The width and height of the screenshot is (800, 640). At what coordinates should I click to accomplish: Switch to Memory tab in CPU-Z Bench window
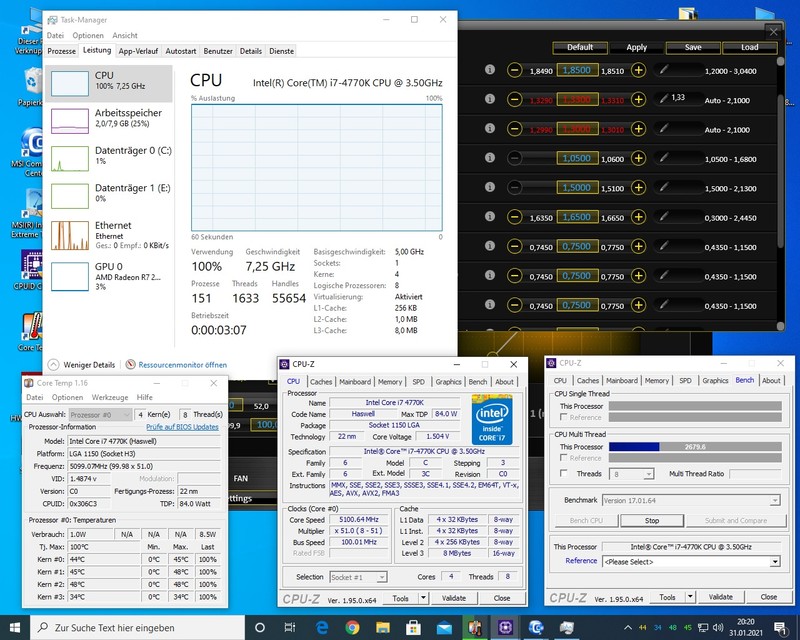click(657, 380)
